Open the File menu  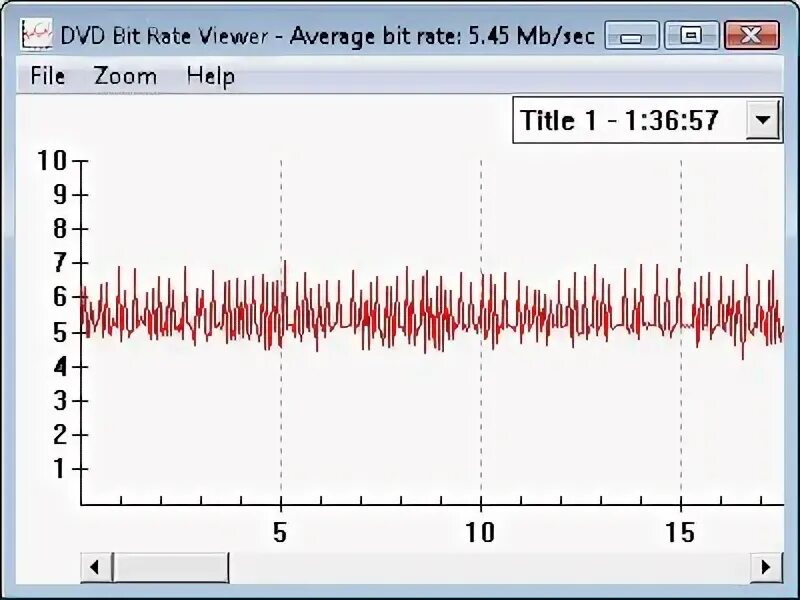pyautogui.click(x=47, y=77)
